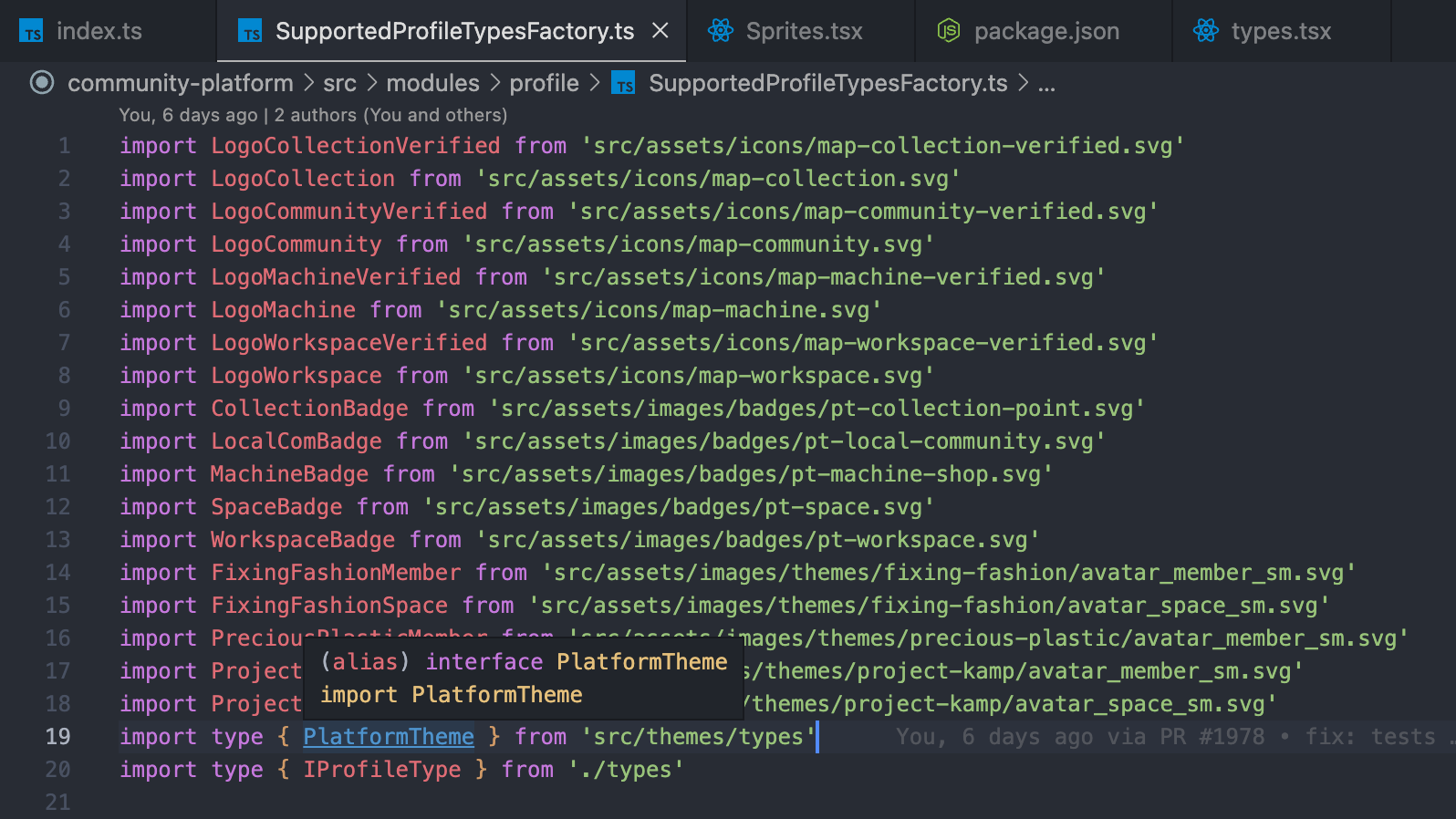
Task: Click LogoMachineVerified identifier on line 5
Action: click(x=336, y=276)
